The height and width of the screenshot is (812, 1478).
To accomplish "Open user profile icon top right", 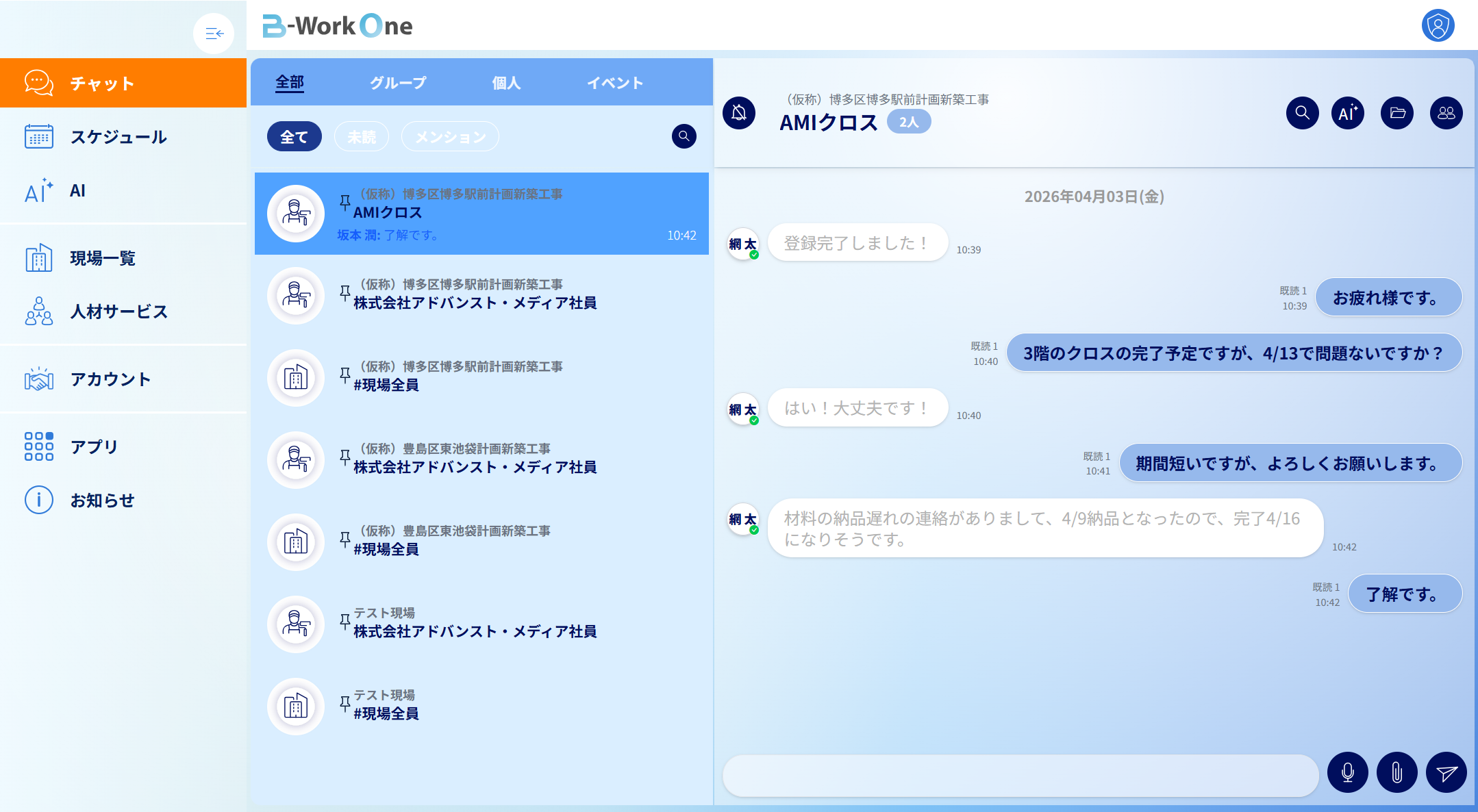I will point(1438,26).
